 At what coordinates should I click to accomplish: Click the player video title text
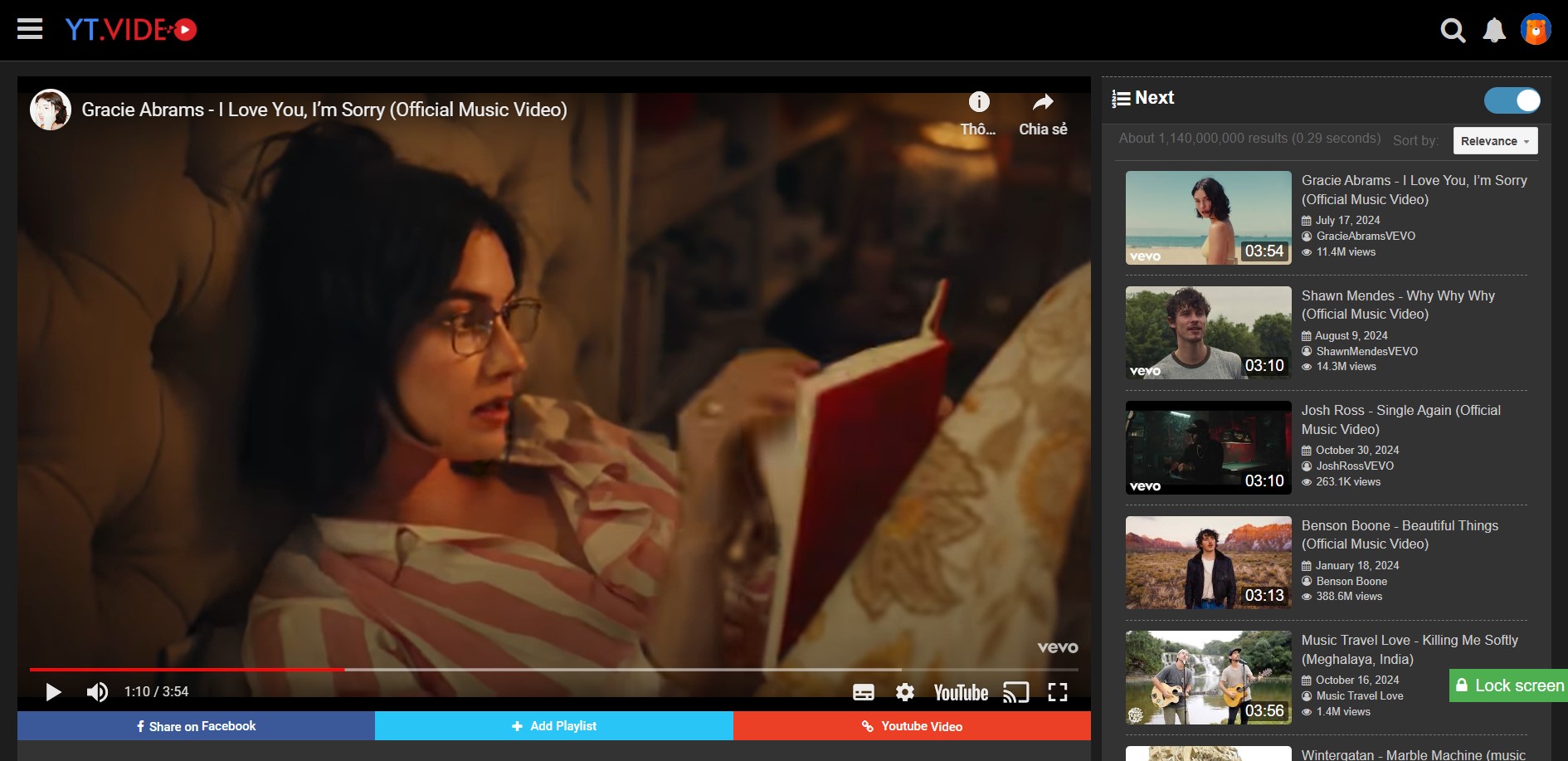point(324,110)
